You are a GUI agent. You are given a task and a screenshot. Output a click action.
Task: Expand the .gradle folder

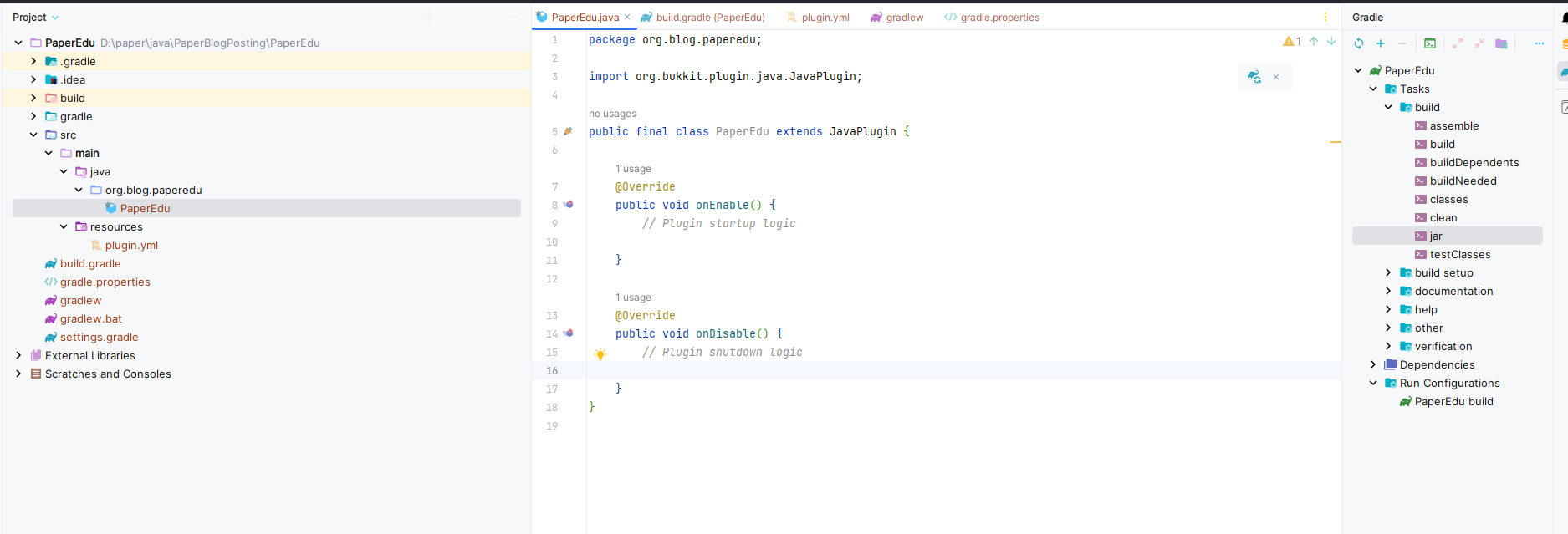pyautogui.click(x=33, y=61)
